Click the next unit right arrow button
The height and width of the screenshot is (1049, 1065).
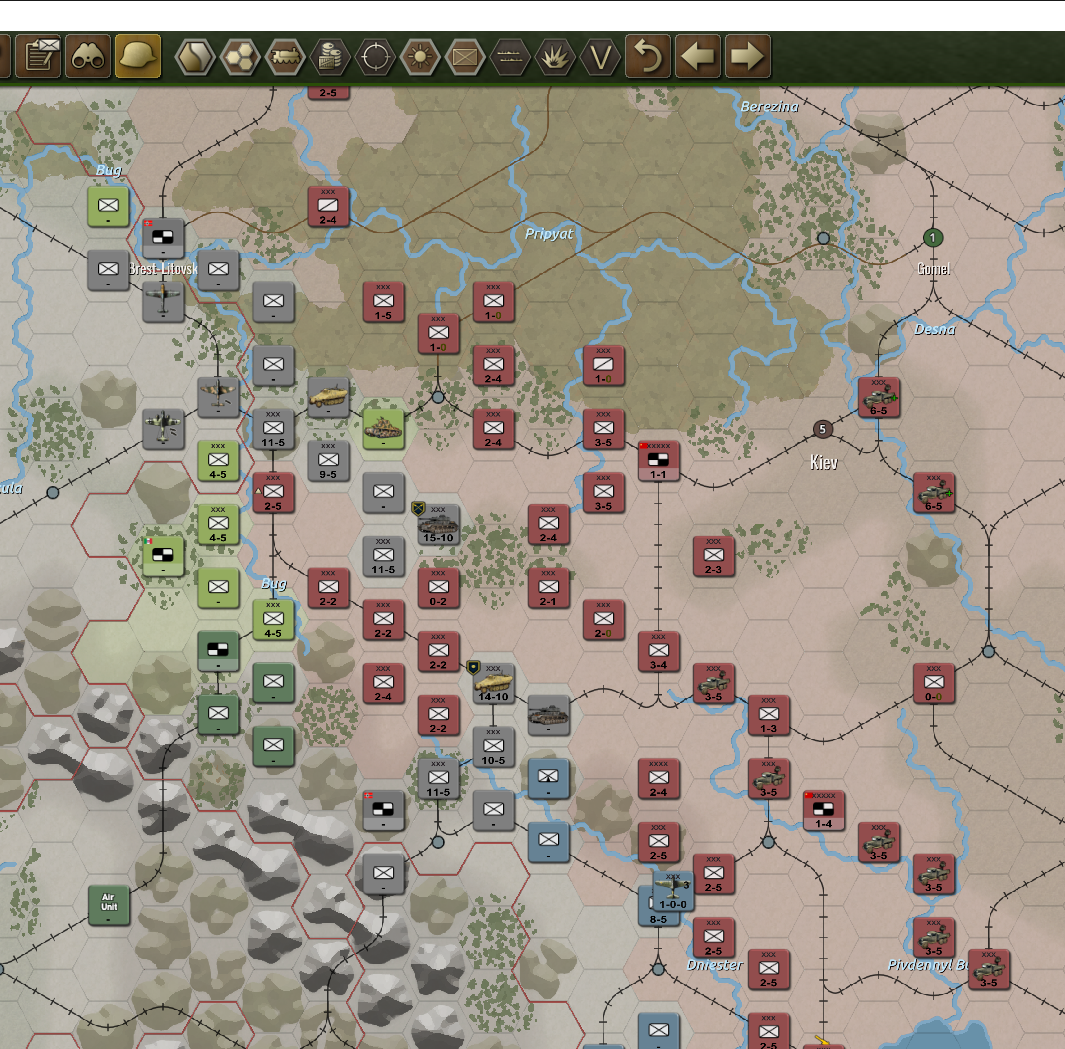[x=747, y=56]
